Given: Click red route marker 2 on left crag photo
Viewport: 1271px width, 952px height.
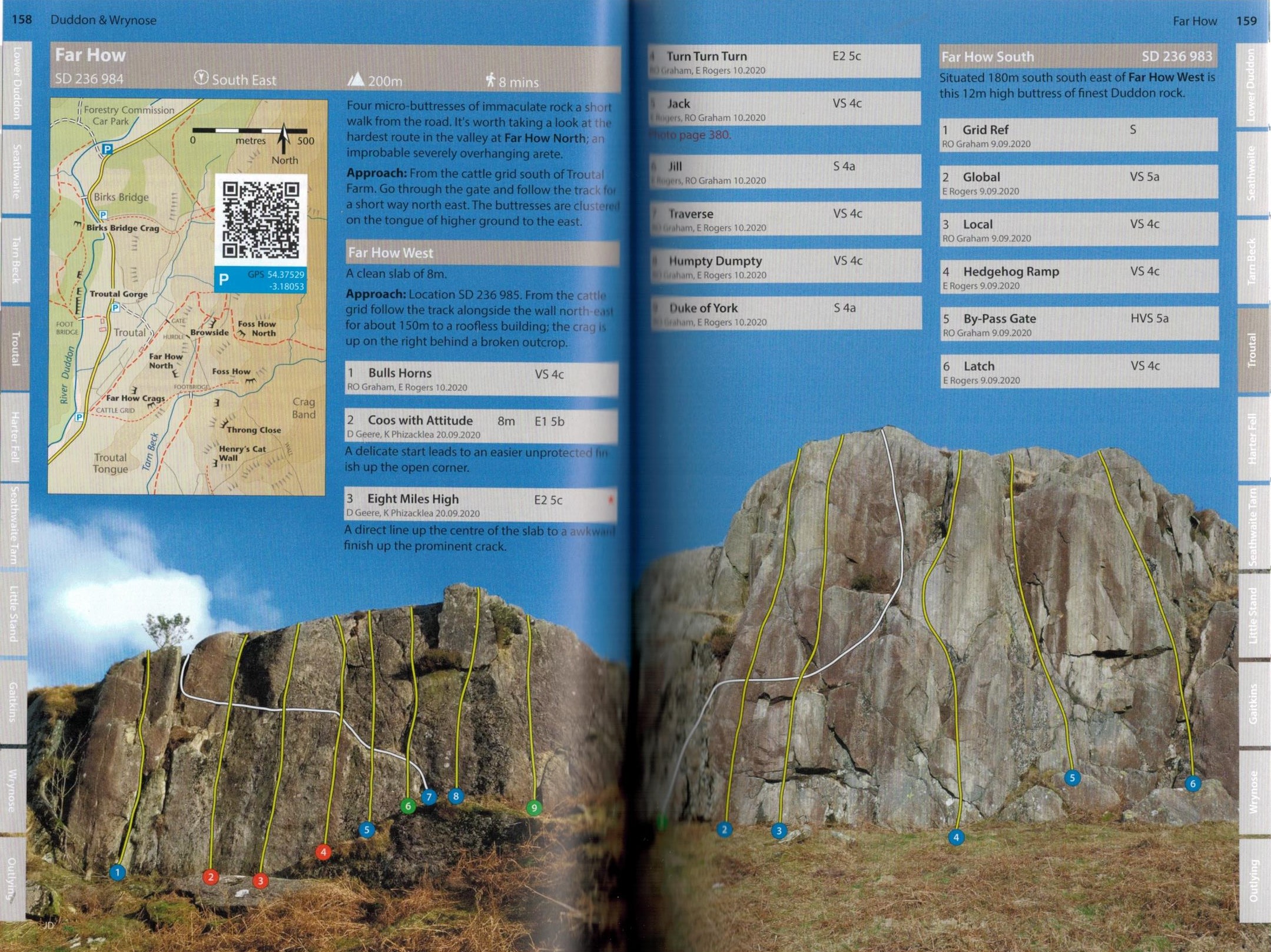Looking at the screenshot, I should (x=211, y=877).
